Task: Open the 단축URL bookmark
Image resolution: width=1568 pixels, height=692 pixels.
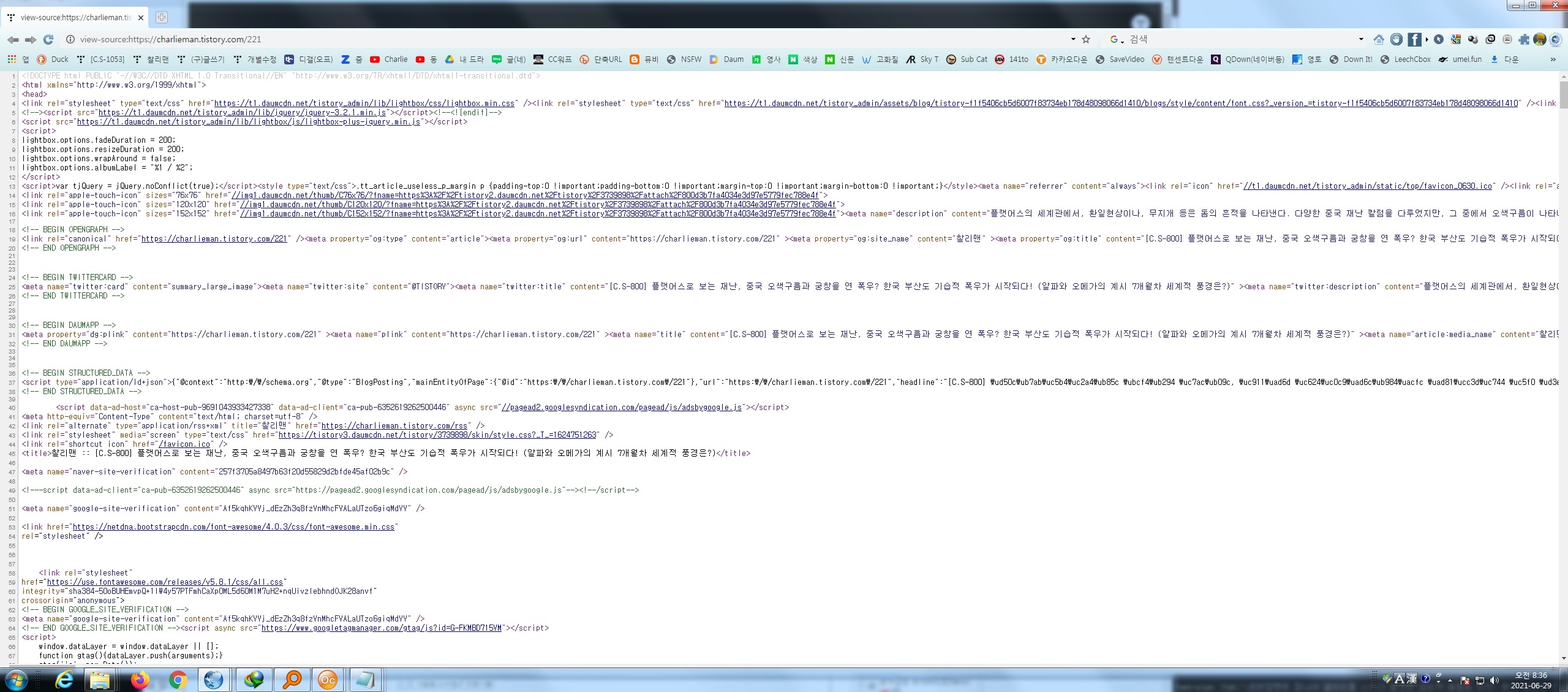Action: pos(601,59)
